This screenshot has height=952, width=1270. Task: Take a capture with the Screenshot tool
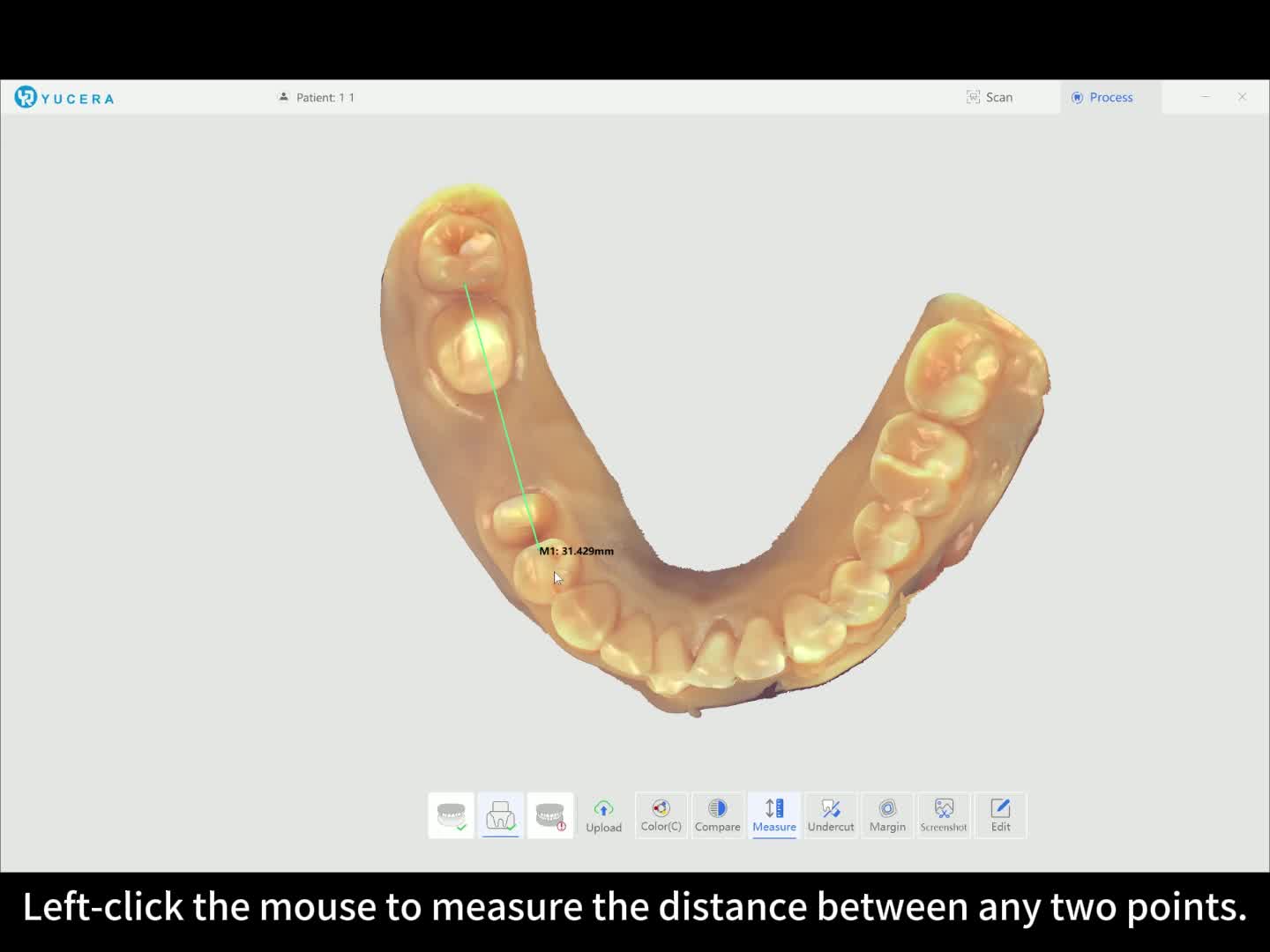[x=944, y=815]
